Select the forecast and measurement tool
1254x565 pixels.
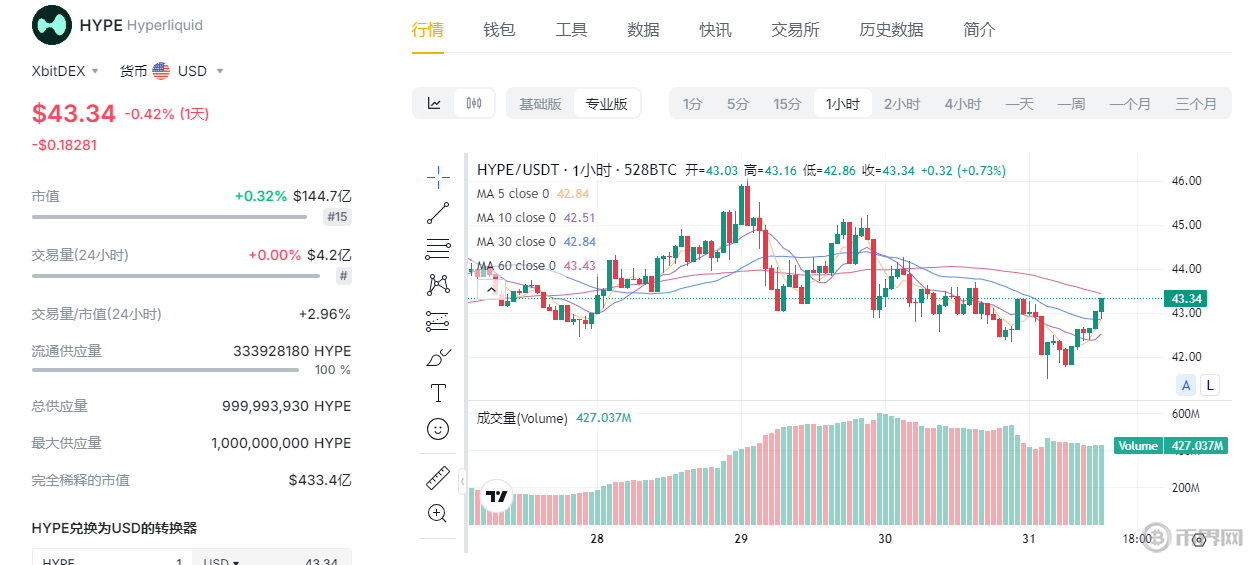[438, 321]
